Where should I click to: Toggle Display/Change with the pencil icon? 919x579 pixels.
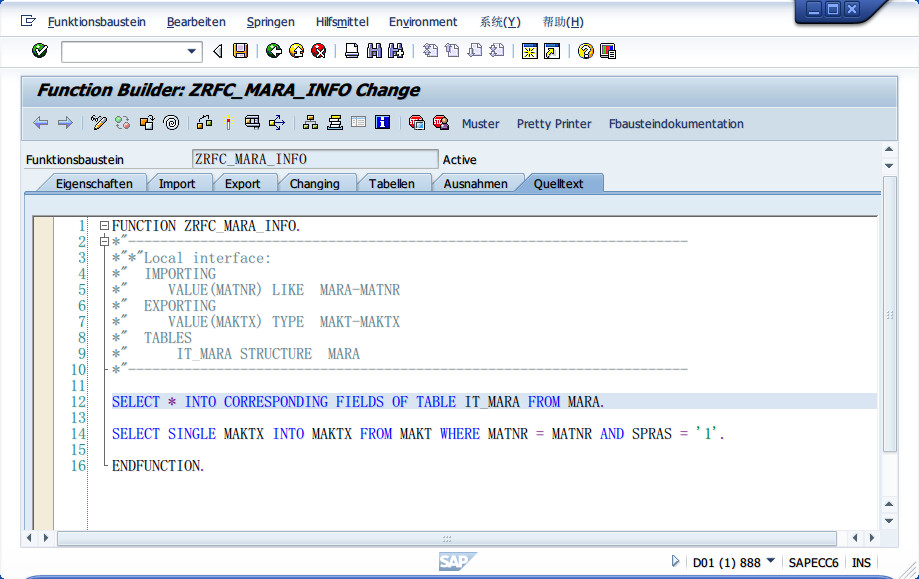pos(98,122)
